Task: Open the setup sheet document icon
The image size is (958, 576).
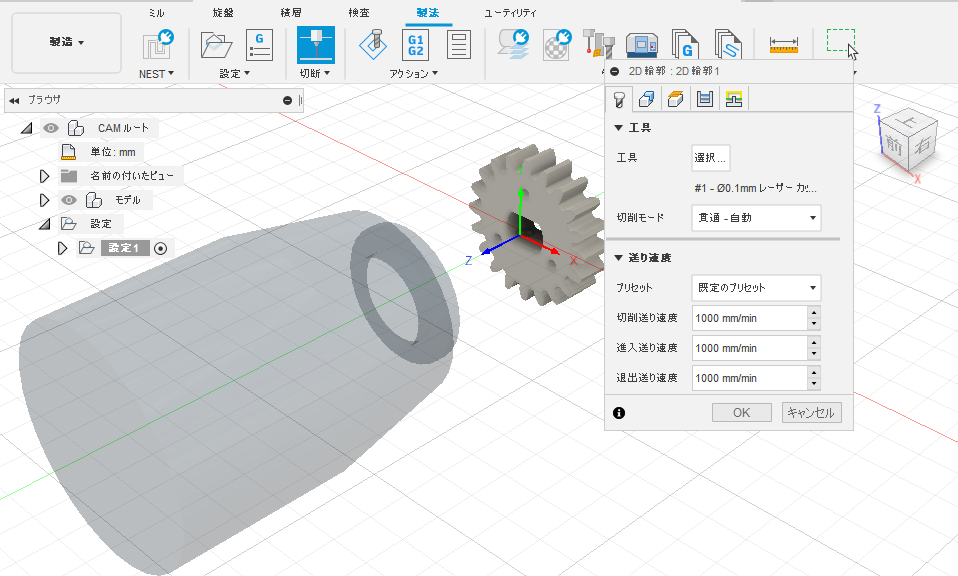Action: pos(458,45)
